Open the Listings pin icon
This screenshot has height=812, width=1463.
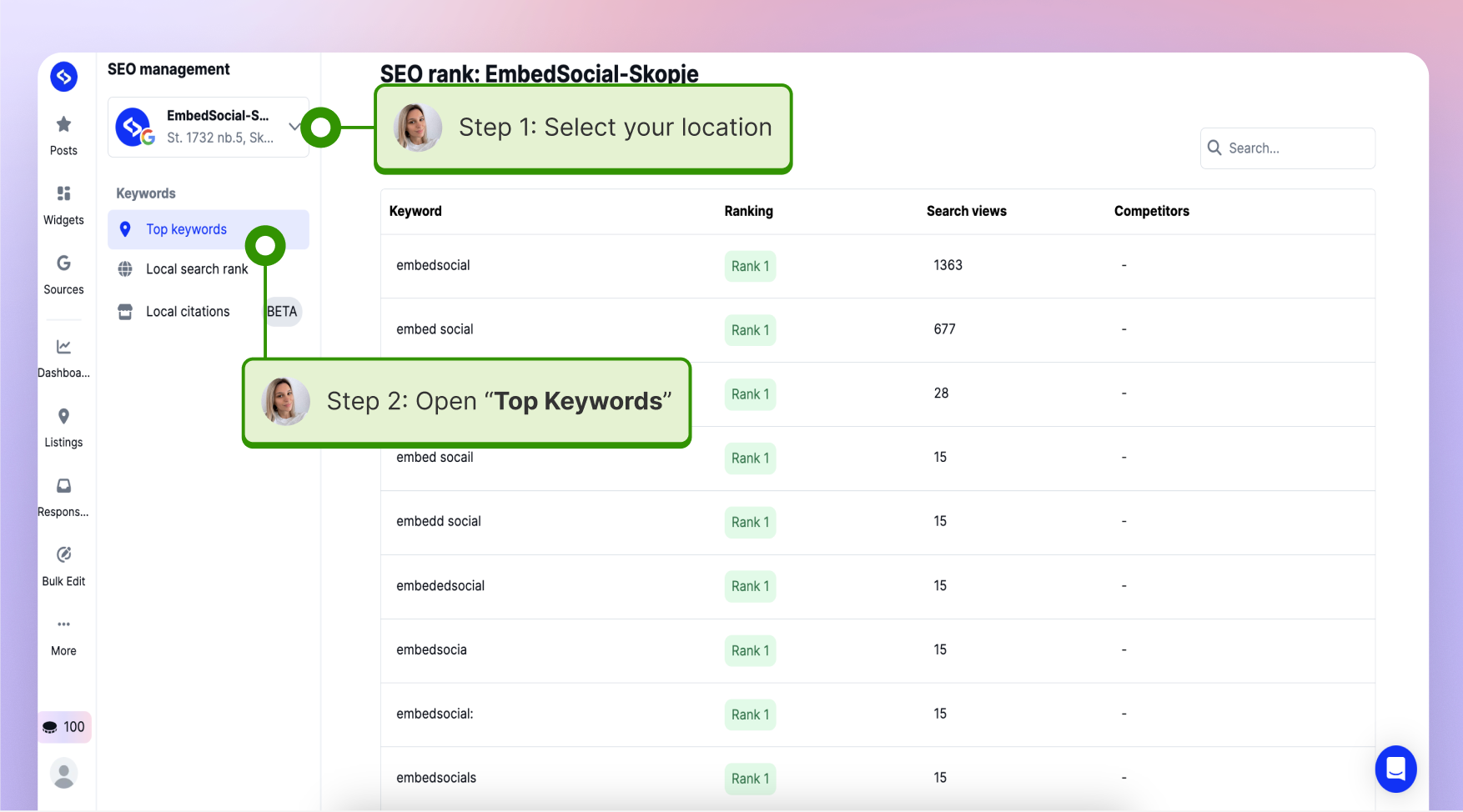pos(63,416)
